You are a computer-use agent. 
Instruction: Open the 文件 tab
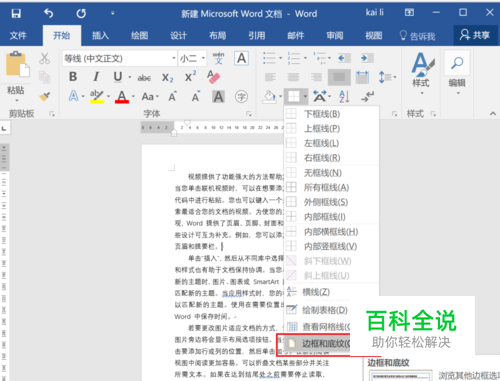click(18, 35)
